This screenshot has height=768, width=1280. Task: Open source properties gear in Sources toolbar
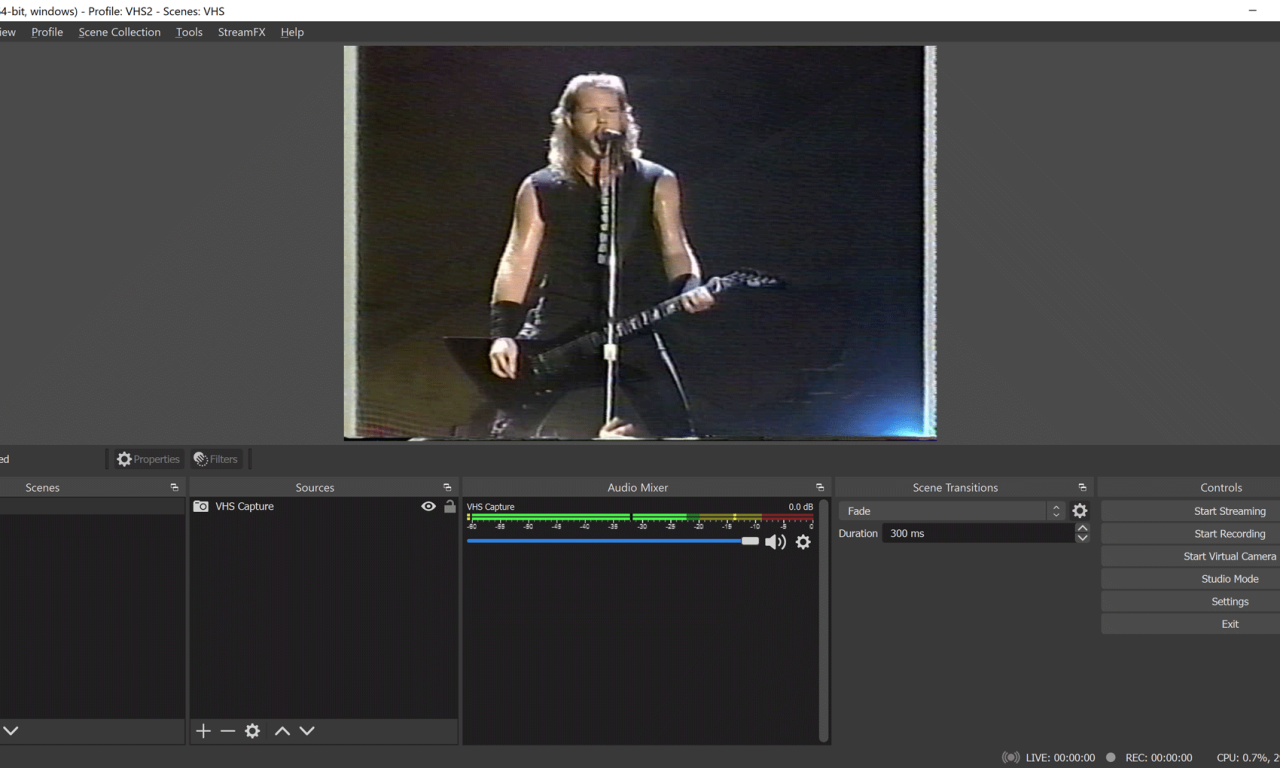(x=253, y=731)
